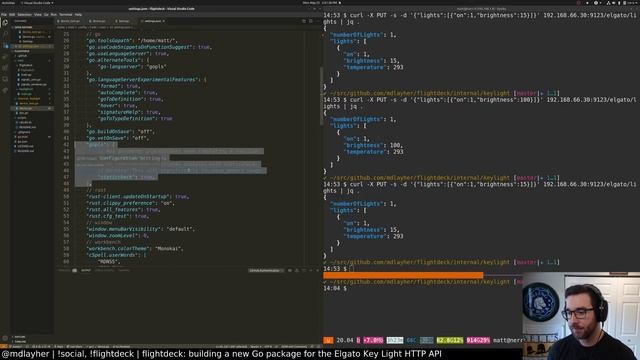The width and height of the screenshot is (640, 360).
Task: Open the Edit menu
Action: 12,14
